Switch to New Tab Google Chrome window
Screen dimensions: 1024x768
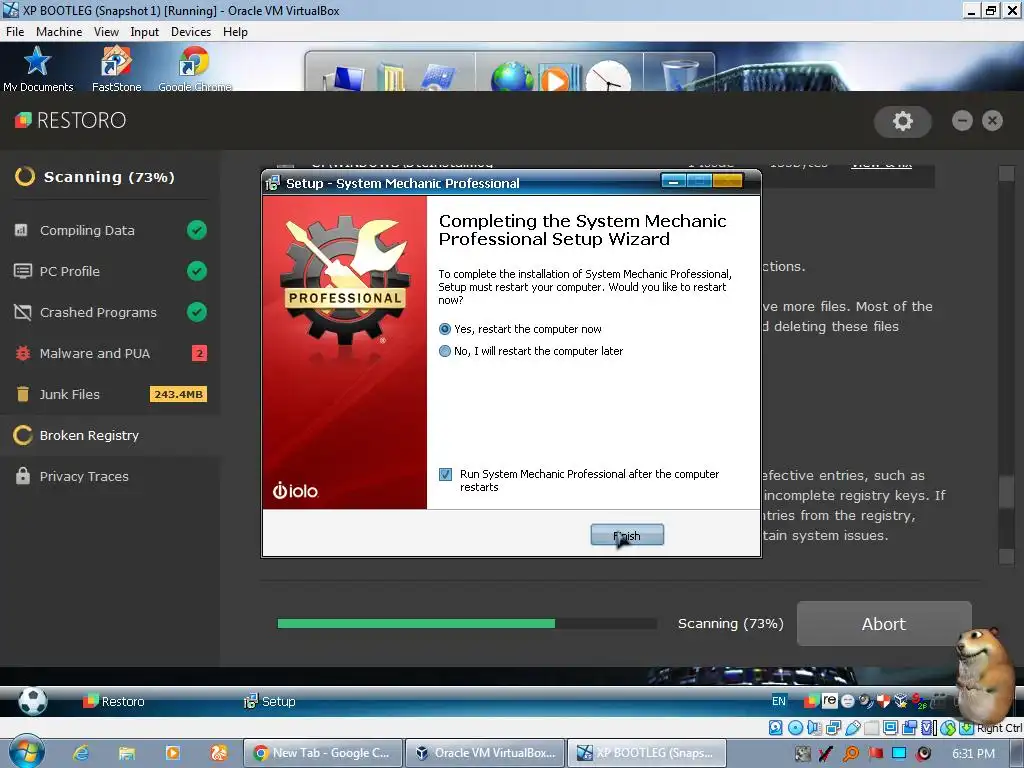coord(322,753)
